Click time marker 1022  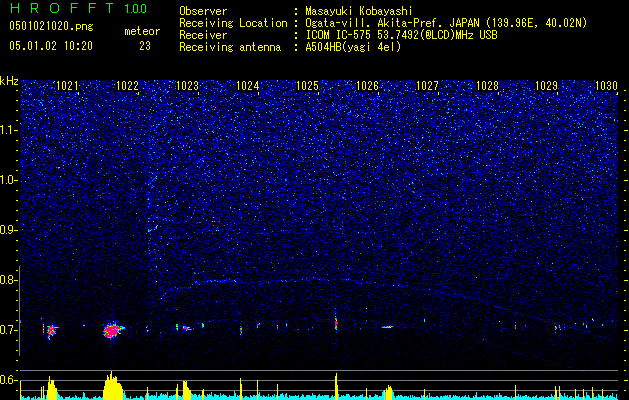pyautogui.click(x=128, y=86)
